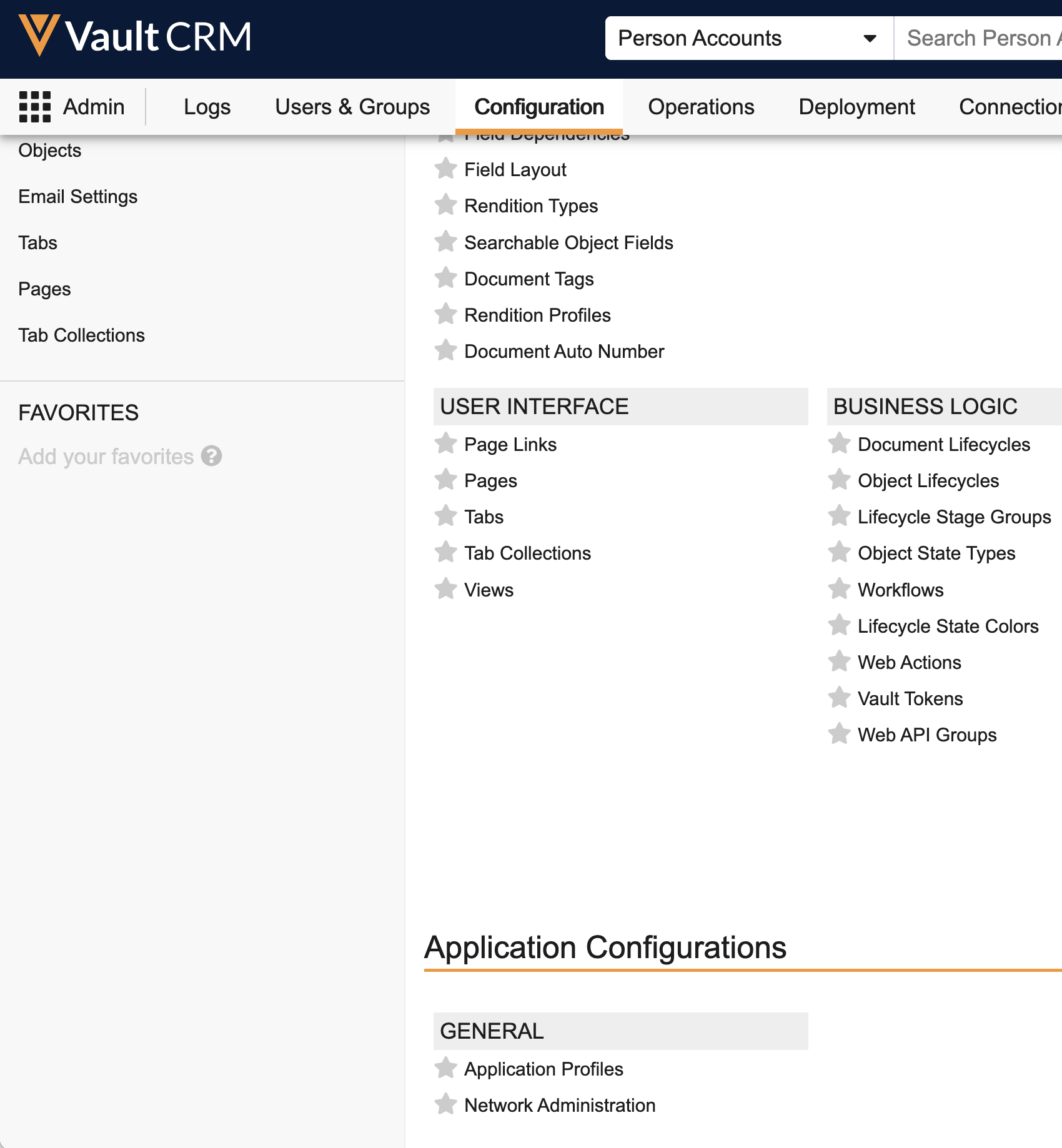The height and width of the screenshot is (1148, 1062).
Task: Open the Deployment tab
Action: (856, 107)
